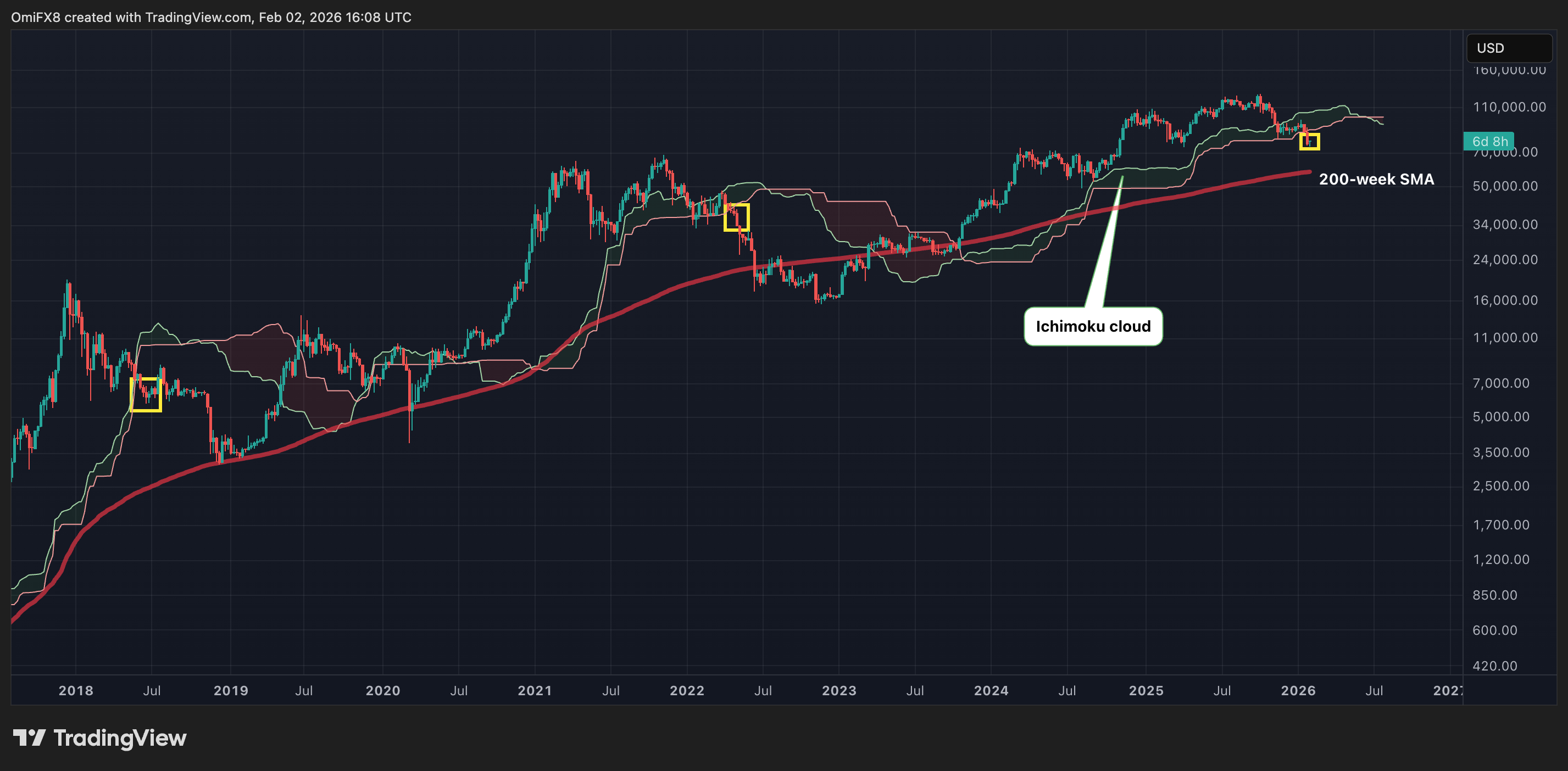
Task: Click the 2021 label on time axis
Action: [535, 691]
